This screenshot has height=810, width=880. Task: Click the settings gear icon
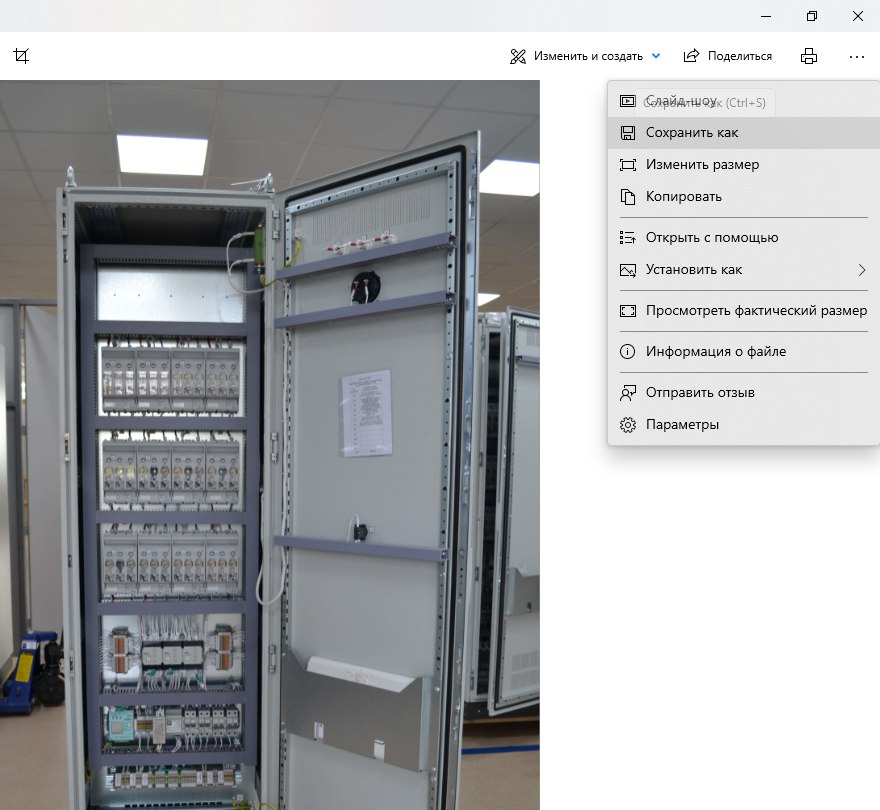pos(627,425)
